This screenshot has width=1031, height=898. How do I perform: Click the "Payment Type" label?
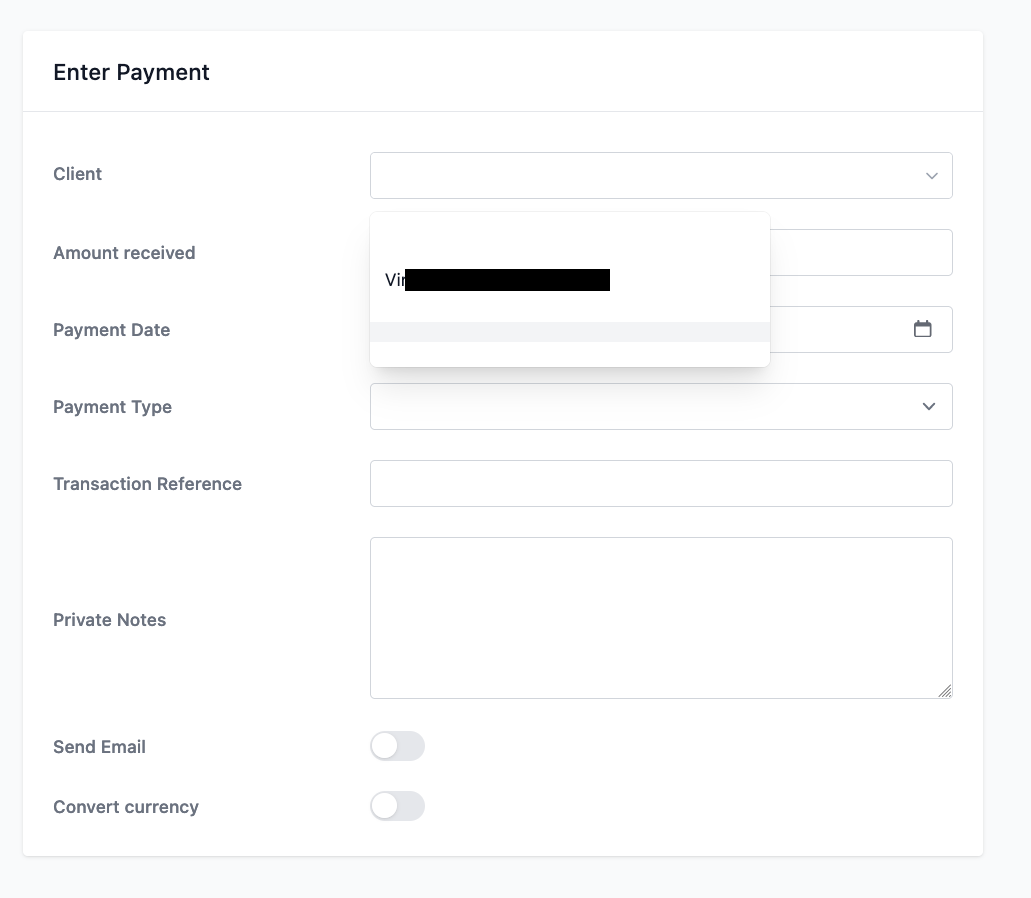pos(112,407)
